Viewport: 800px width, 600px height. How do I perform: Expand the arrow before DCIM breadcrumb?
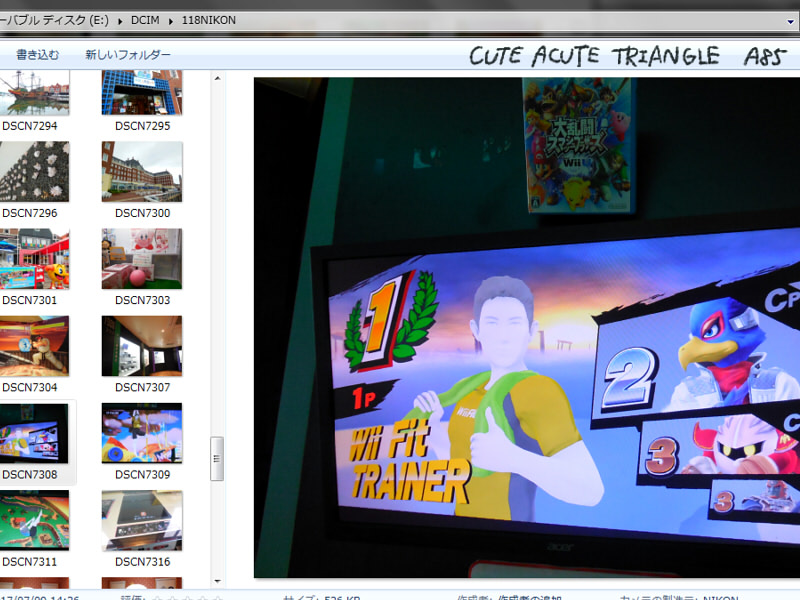point(120,21)
